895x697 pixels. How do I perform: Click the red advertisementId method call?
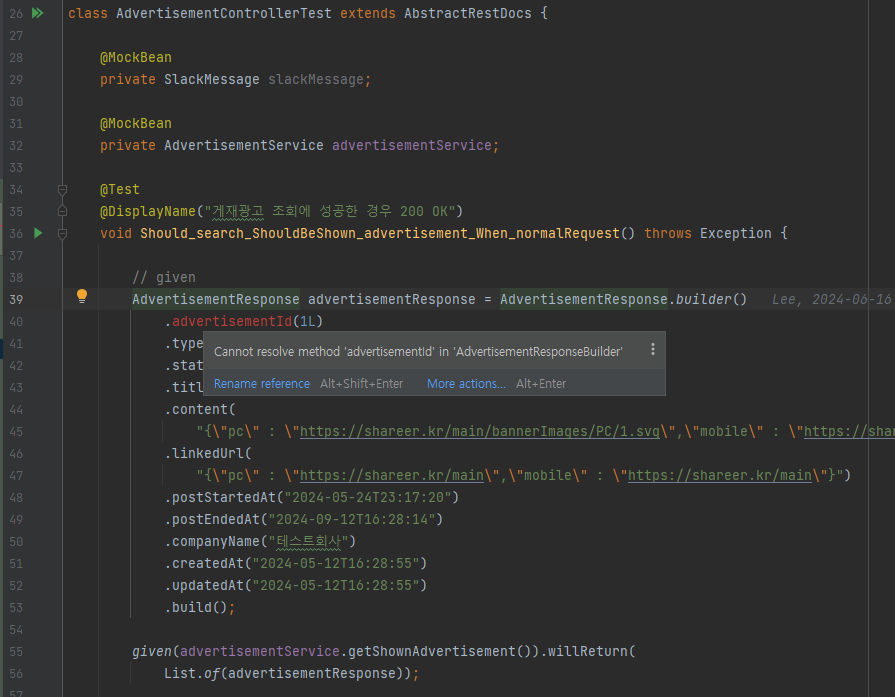(232, 321)
